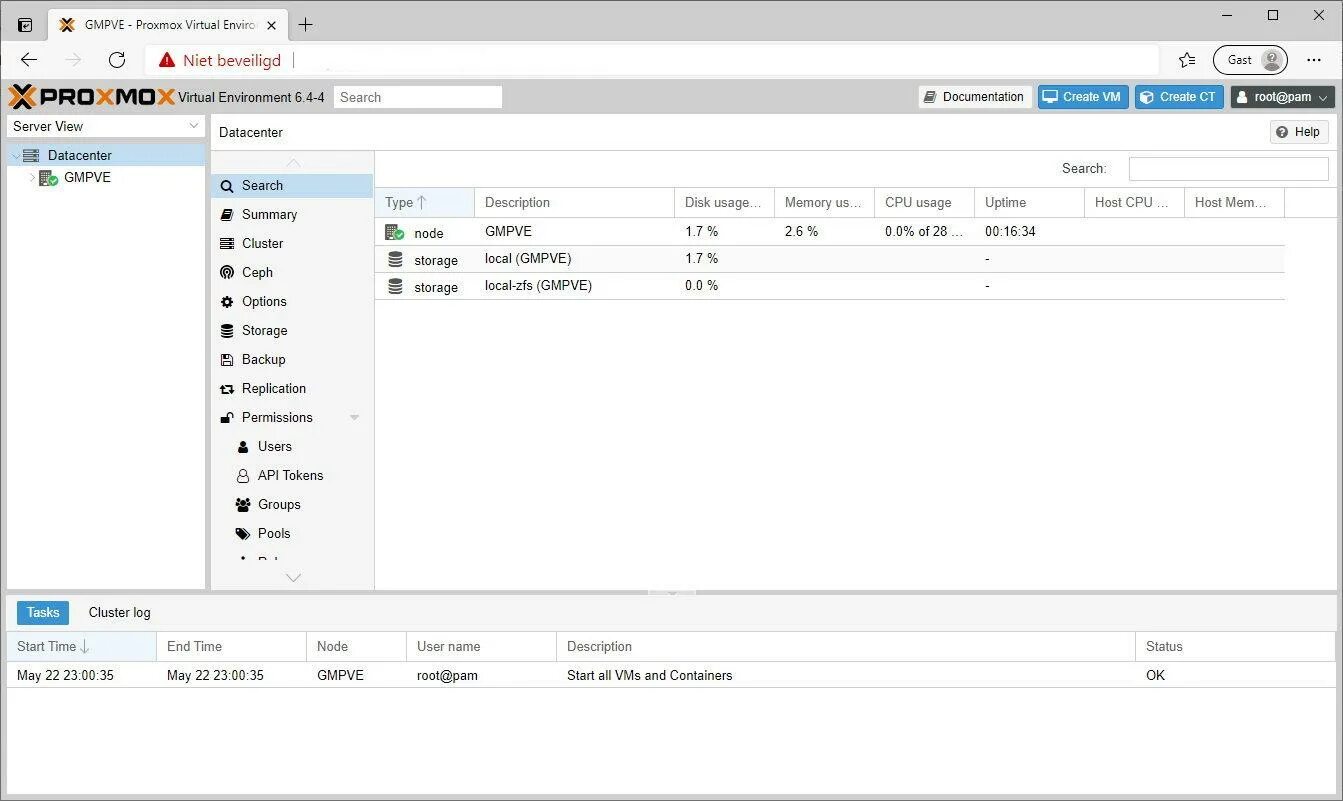Open the Replication menu item

coord(292,389)
